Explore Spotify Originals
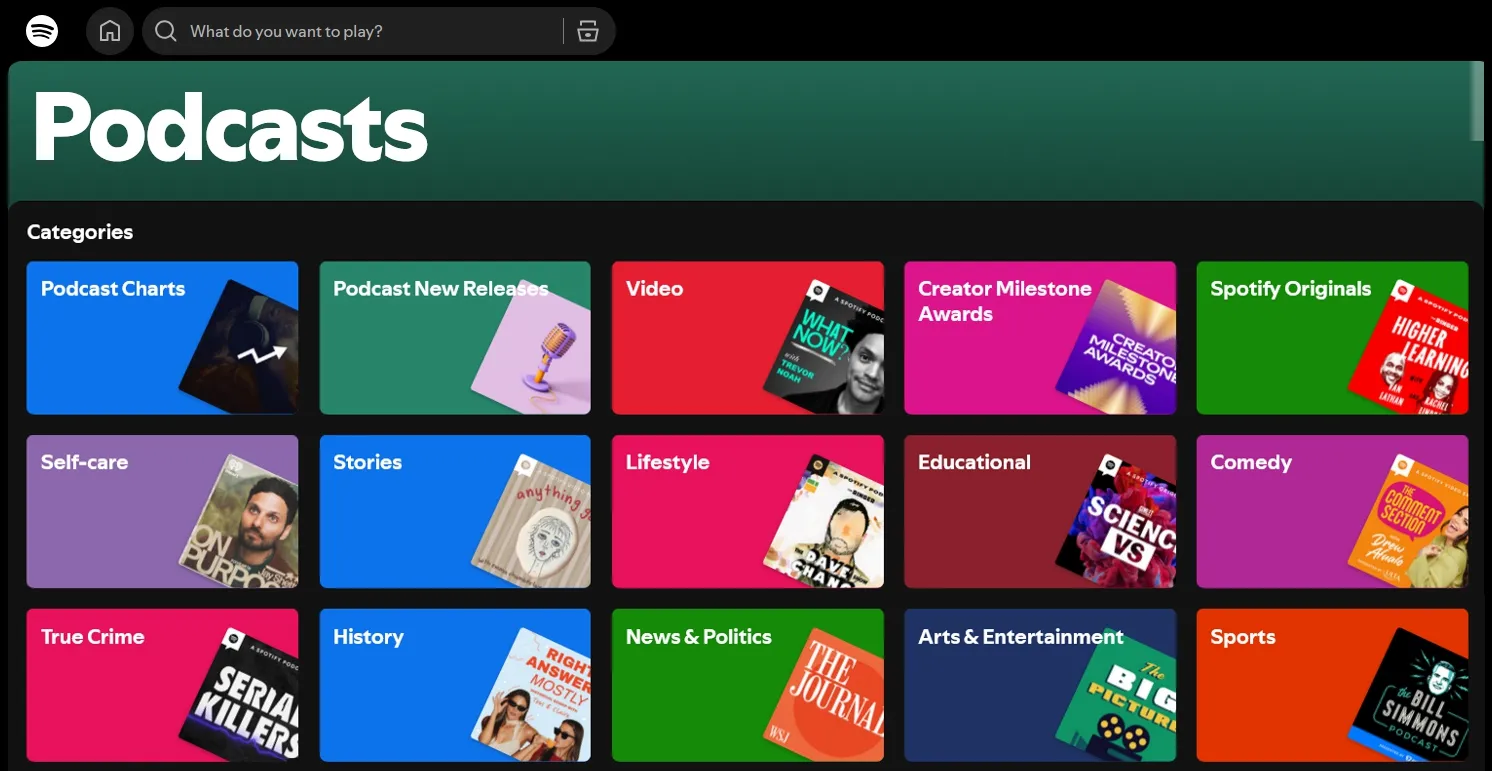The height and width of the screenshot is (771, 1492). click(1332, 337)
